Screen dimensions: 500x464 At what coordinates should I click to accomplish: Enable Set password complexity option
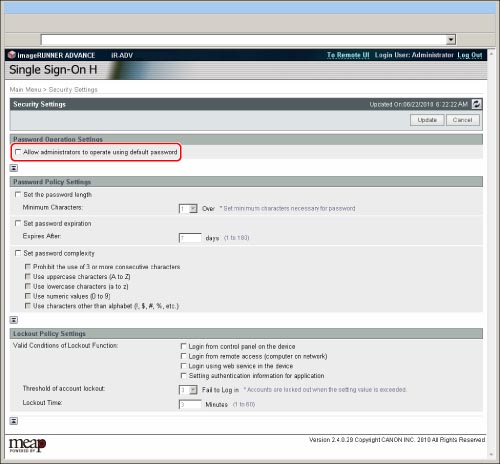tap(18, 253)
